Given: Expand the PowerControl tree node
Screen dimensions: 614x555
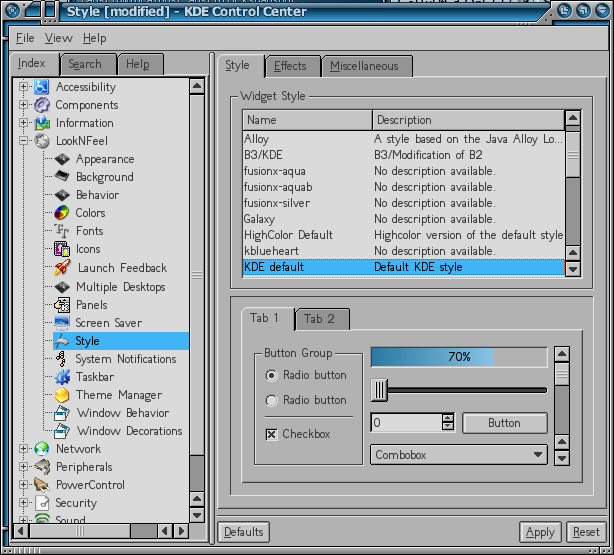Looking at the screenshot, I should click(x=23, y=485).
